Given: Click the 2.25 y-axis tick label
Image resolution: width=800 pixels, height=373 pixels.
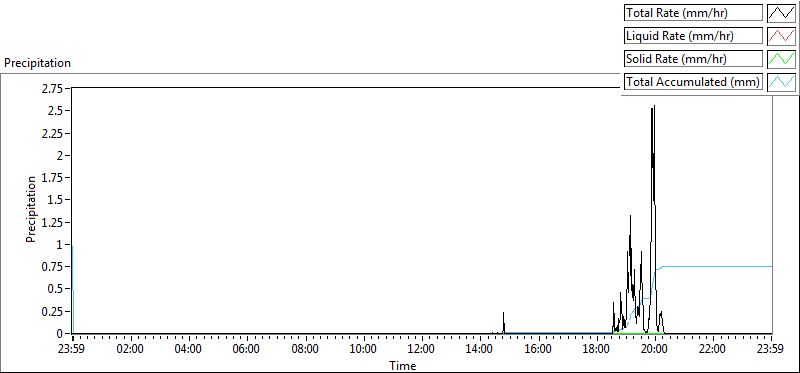Looking at the screenshot, I should tap(52, 133).
